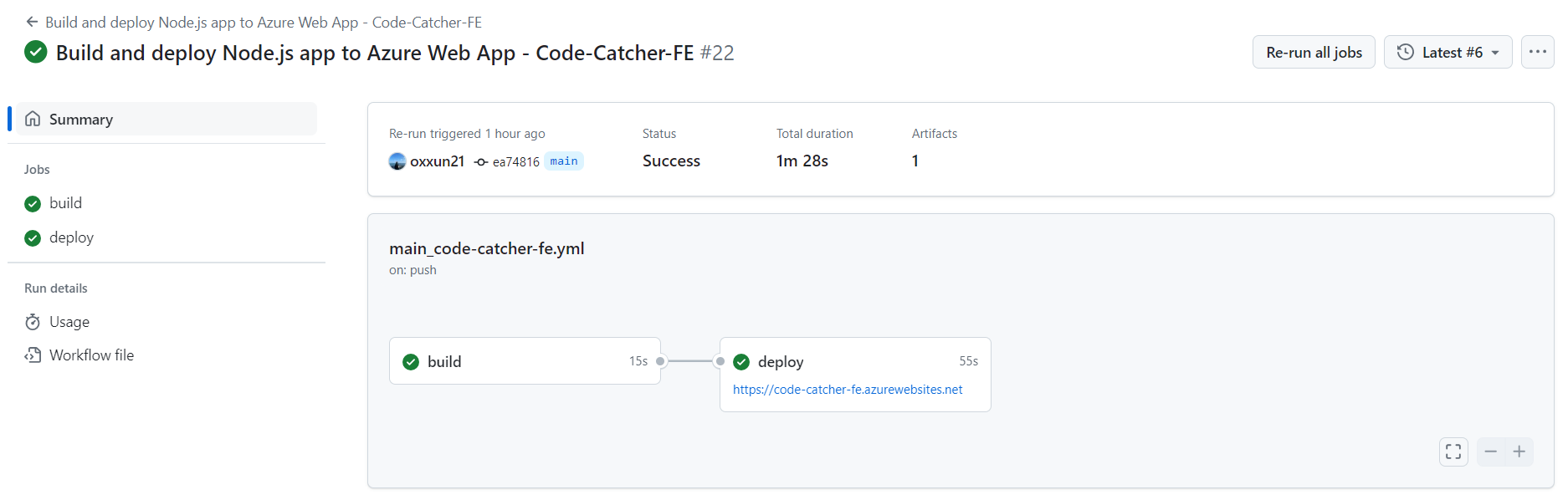Zoom out of the workflow graph

point(1490,452)
